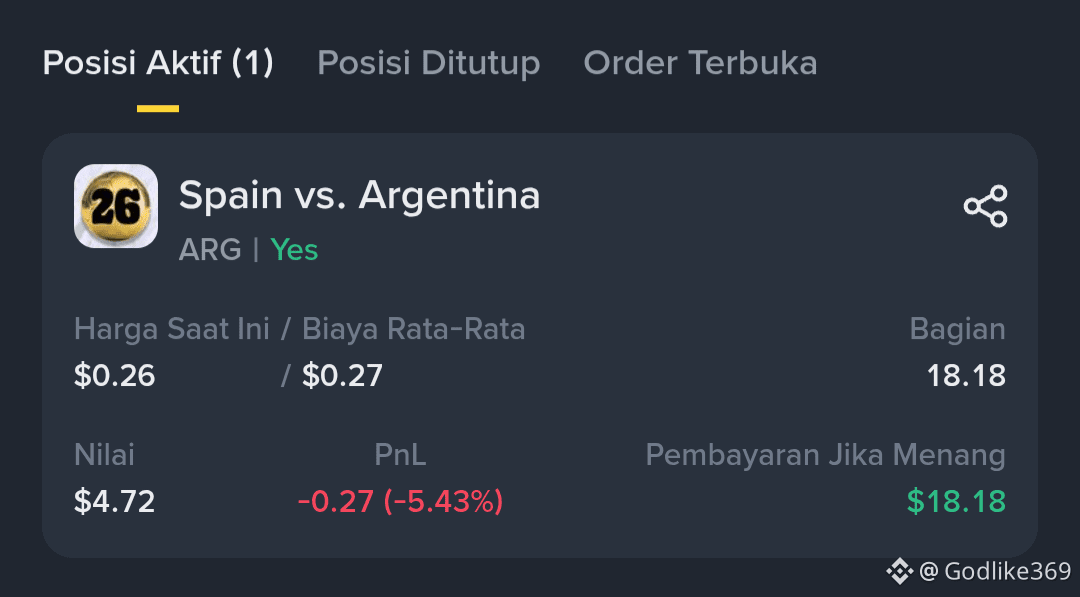Open the Order Terbuka tab
Screen dimensions: 1080x597
pos(700,63)
